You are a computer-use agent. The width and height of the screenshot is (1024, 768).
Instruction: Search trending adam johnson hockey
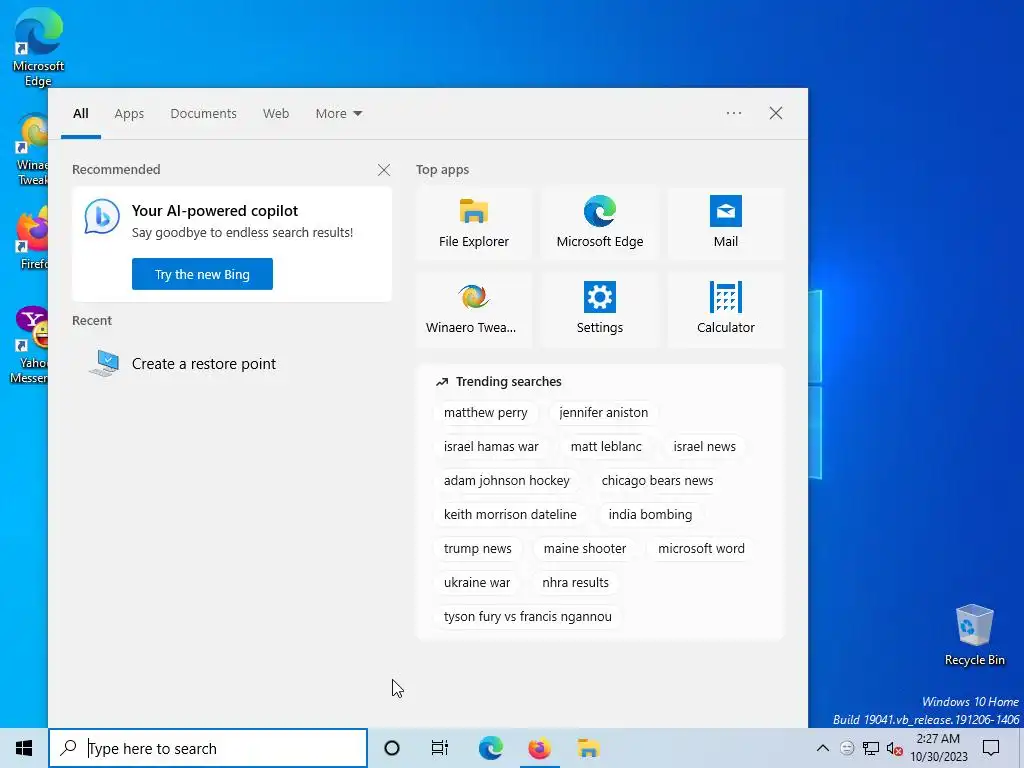click(x=507, y=481)
